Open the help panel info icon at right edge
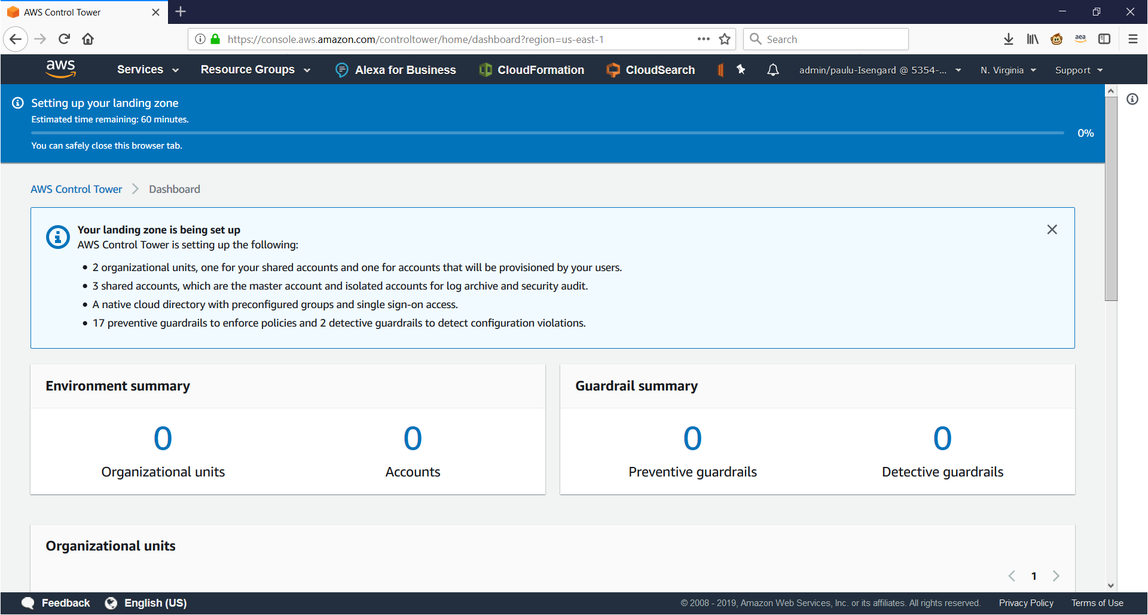This screenshot has height=615, width=1148. 1132,99
